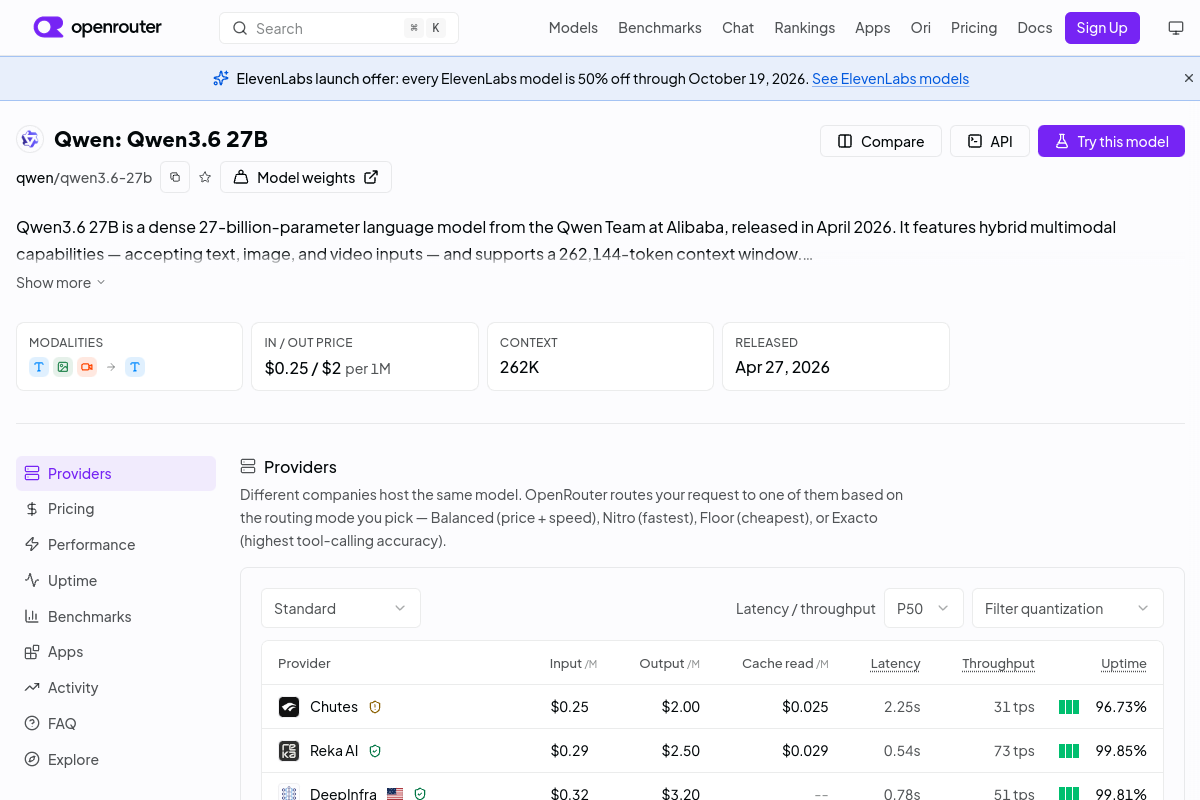The width and height of the screenshot is (1200, 800).
Task: Click the Reka AI provider logo
Action: (x=289, y=751)
